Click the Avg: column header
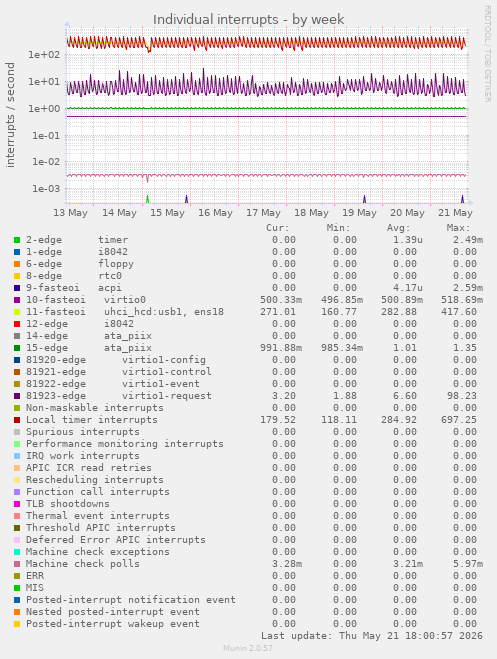The image size is (497, 659). (x=398, y=228)
